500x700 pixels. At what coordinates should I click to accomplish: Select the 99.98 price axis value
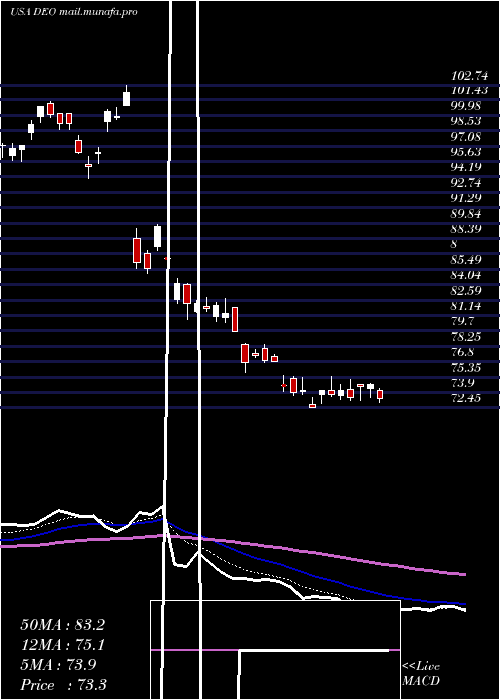[x=466, y=106]
